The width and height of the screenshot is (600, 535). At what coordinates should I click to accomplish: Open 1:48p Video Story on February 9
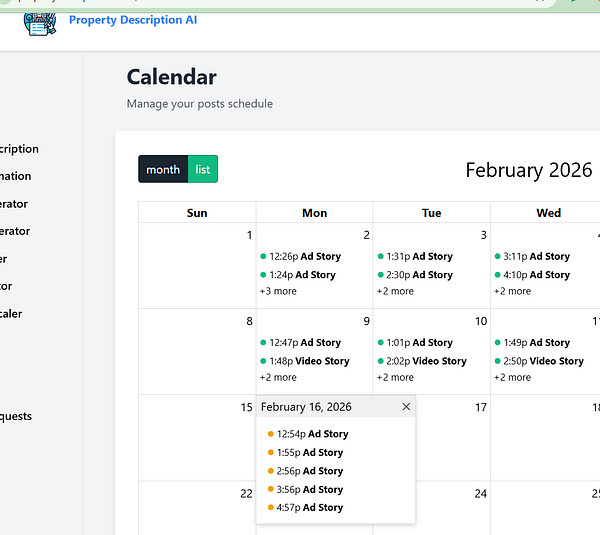point(305,361)
